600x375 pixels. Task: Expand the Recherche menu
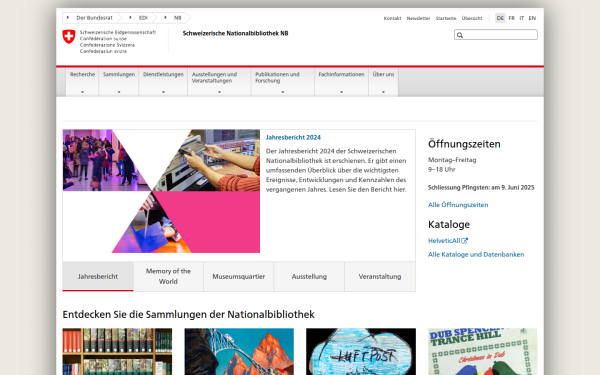(82, 82)
